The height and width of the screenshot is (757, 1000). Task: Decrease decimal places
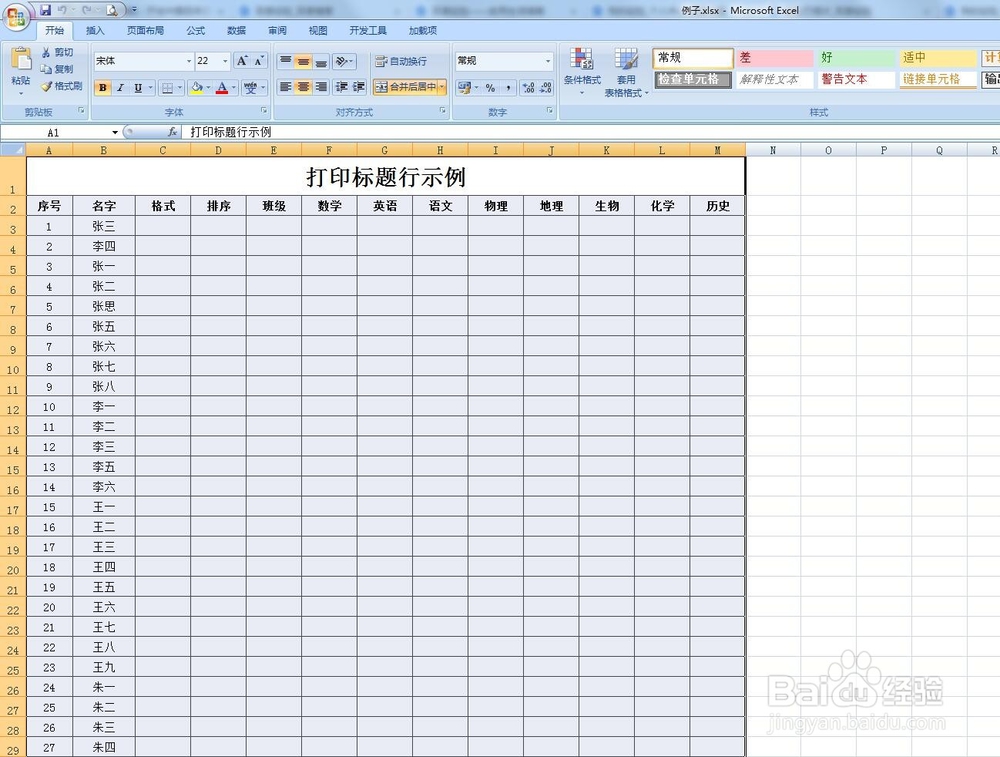tap(546, 87)
